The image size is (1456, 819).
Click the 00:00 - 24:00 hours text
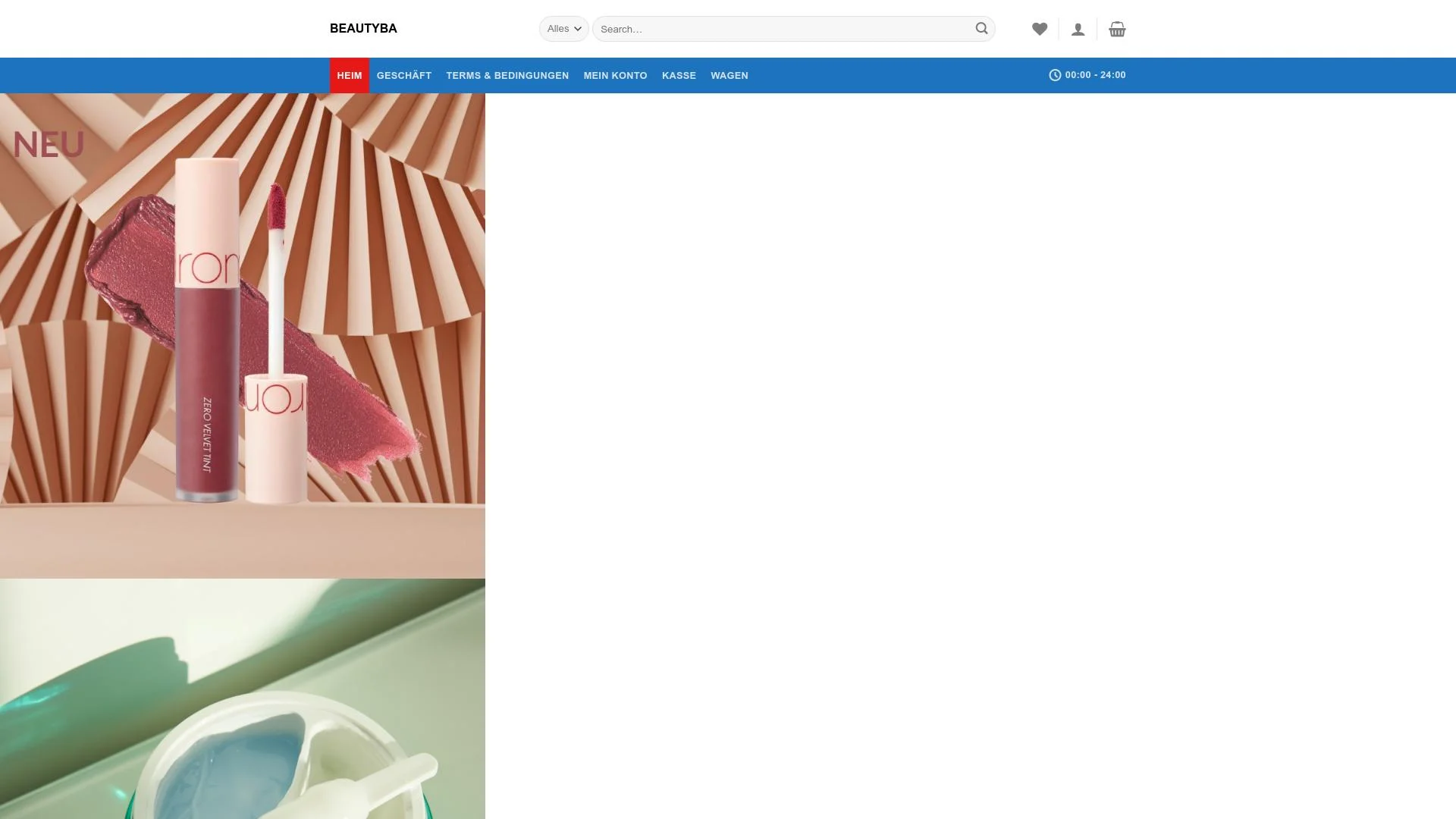pos(1095,75)
